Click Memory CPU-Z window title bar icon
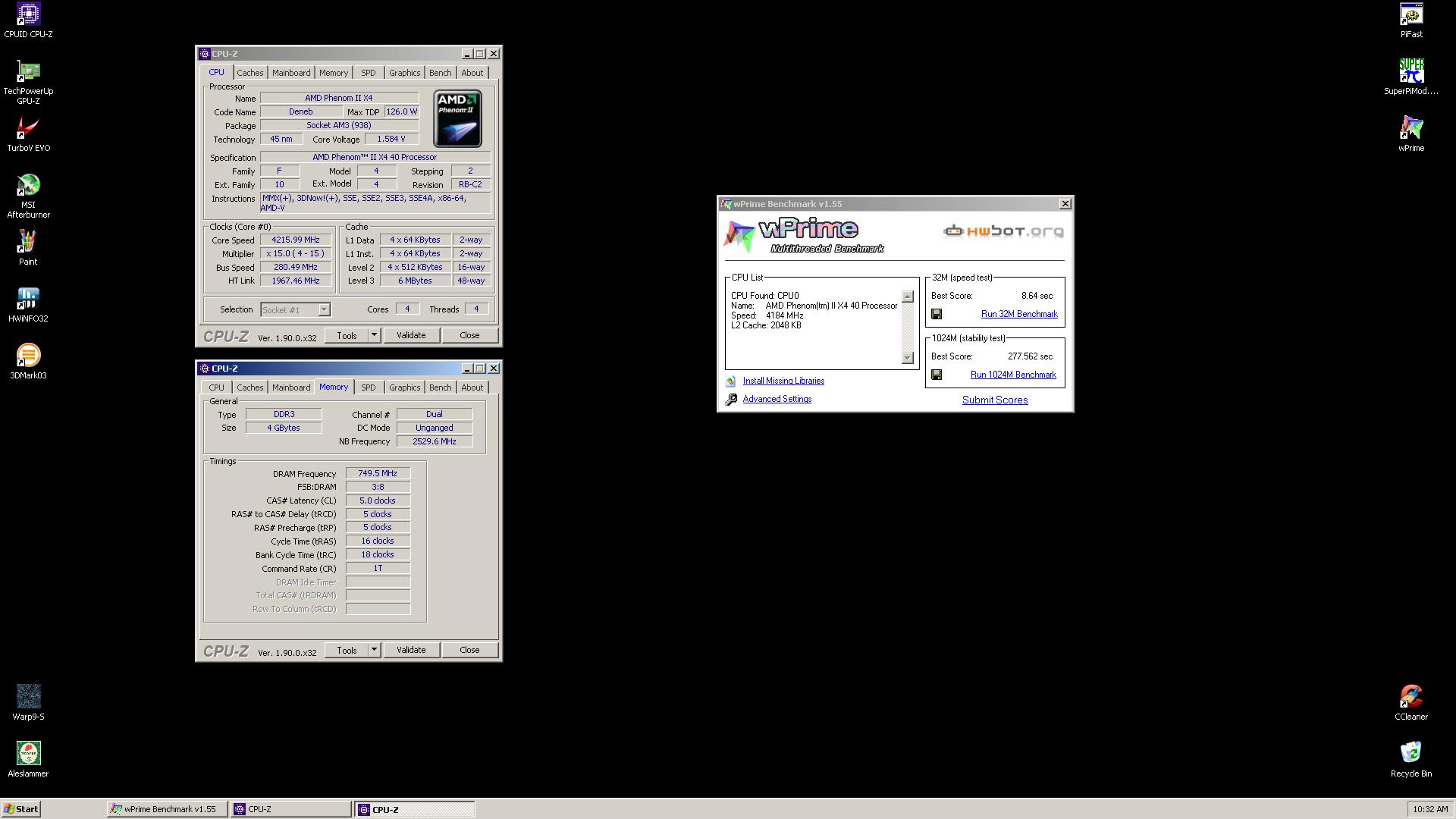The height and width of the screenshot is (819, 1456). click(x=204, y=369)
